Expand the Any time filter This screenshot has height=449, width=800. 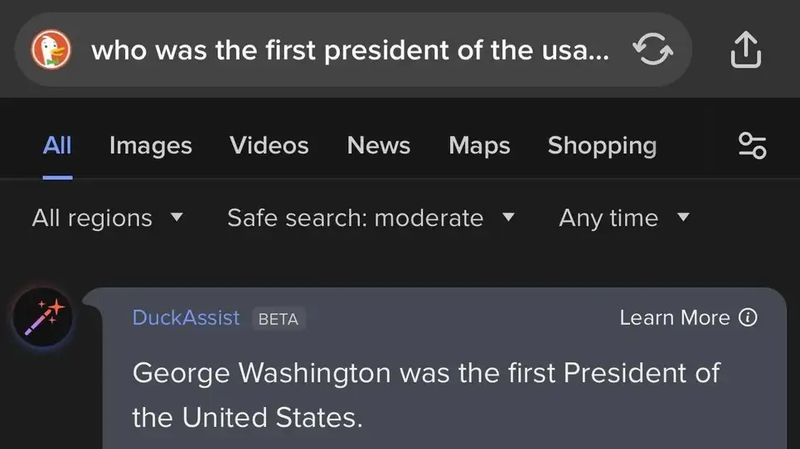[624, 218]
